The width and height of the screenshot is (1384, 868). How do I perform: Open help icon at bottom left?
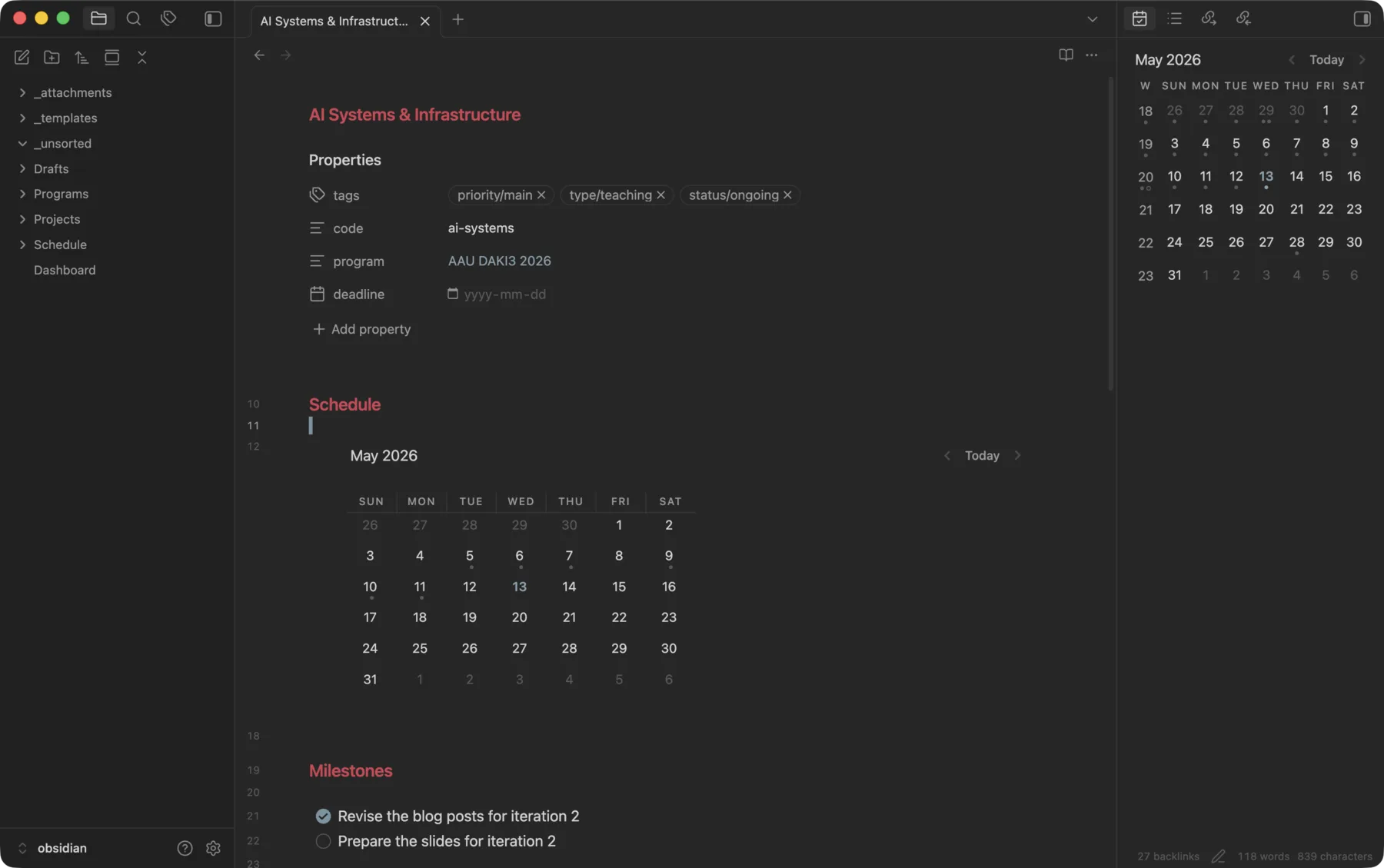click(185, 848)
